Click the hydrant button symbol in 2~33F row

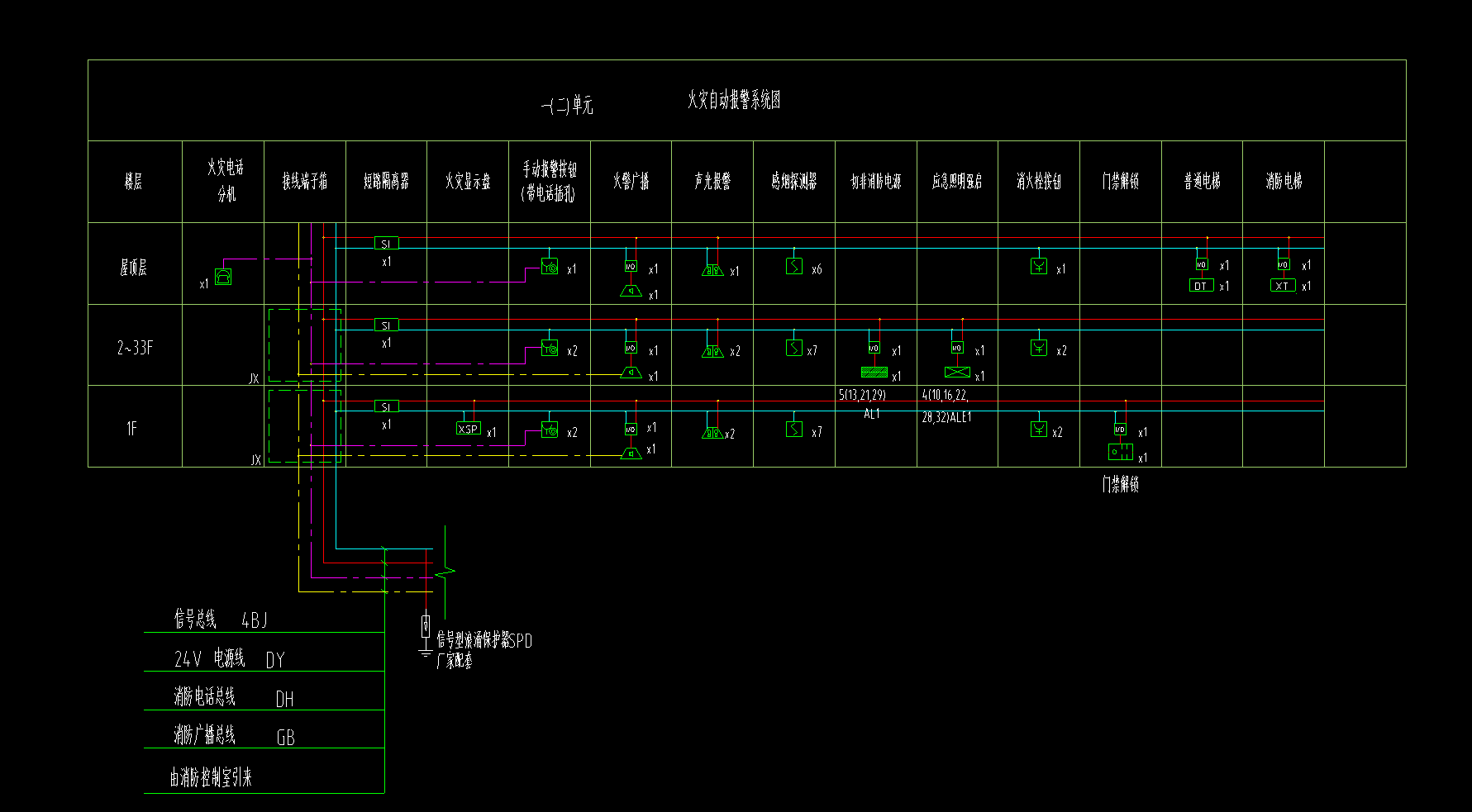tap(1039, 348)
